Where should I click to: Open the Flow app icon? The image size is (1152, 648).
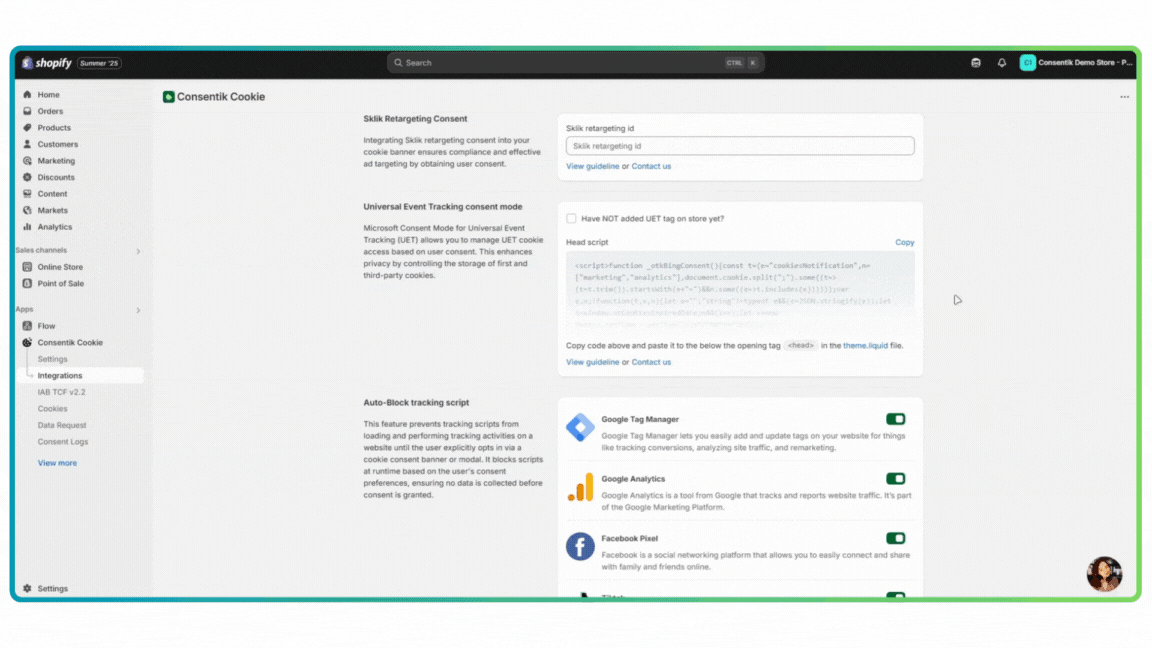(27, 325)
